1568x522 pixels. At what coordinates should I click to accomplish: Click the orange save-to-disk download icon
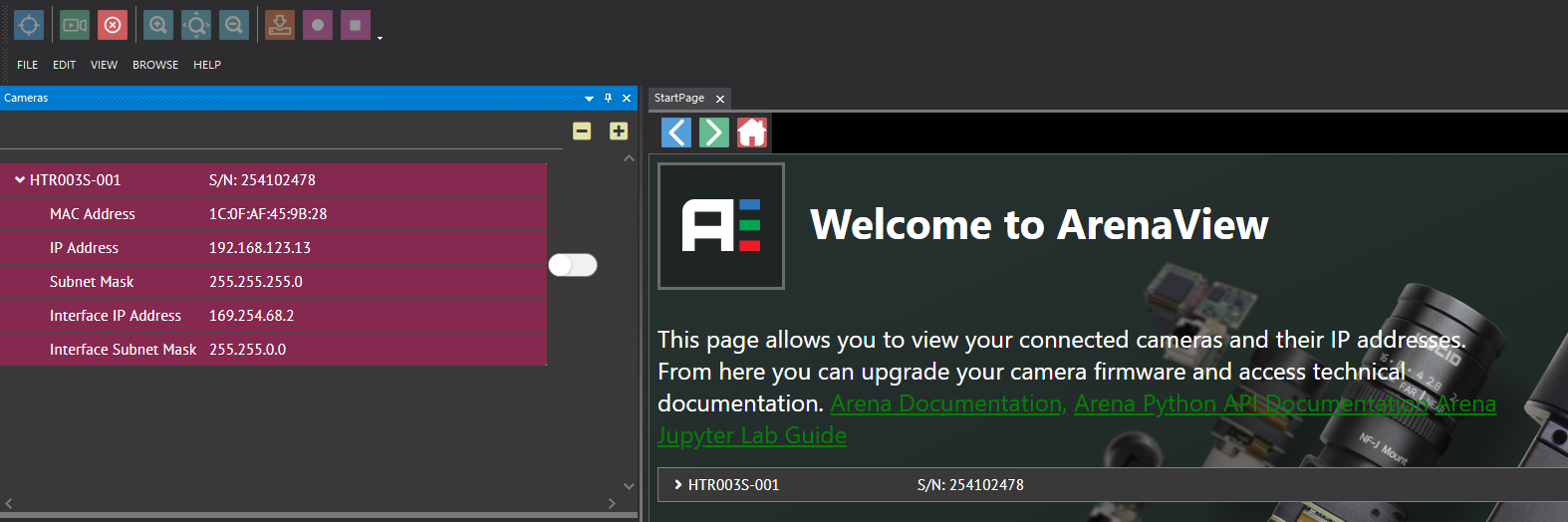pos(280,25)
